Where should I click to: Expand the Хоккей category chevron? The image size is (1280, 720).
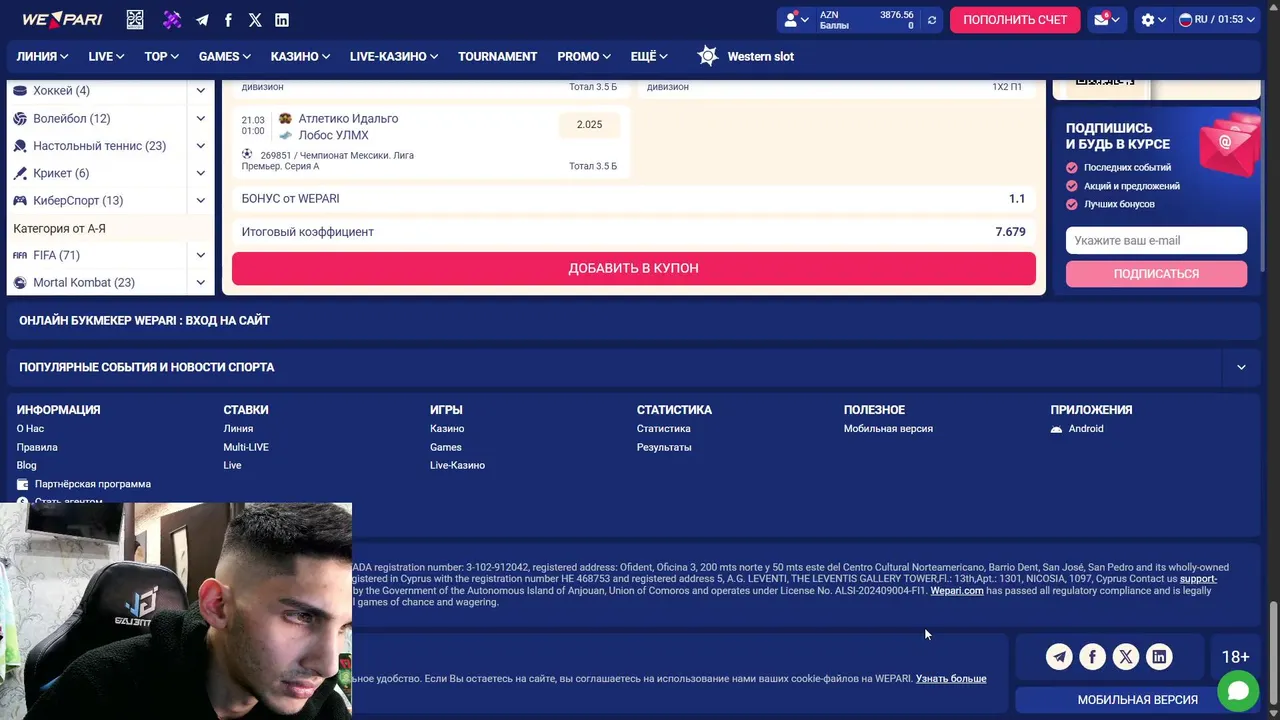(x=201, y=91)
